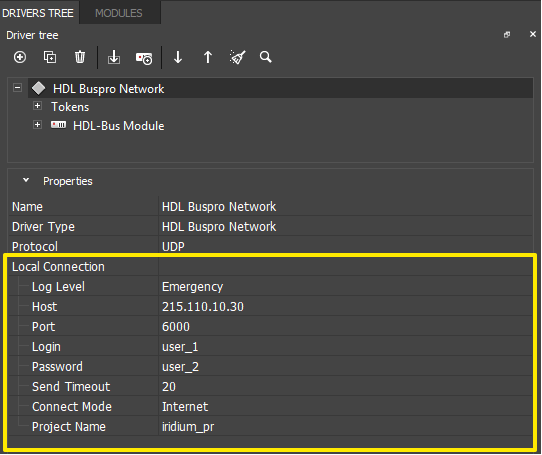Click the Delete trash icon
This screenshot has height=455, width=542.
[80, 57]
